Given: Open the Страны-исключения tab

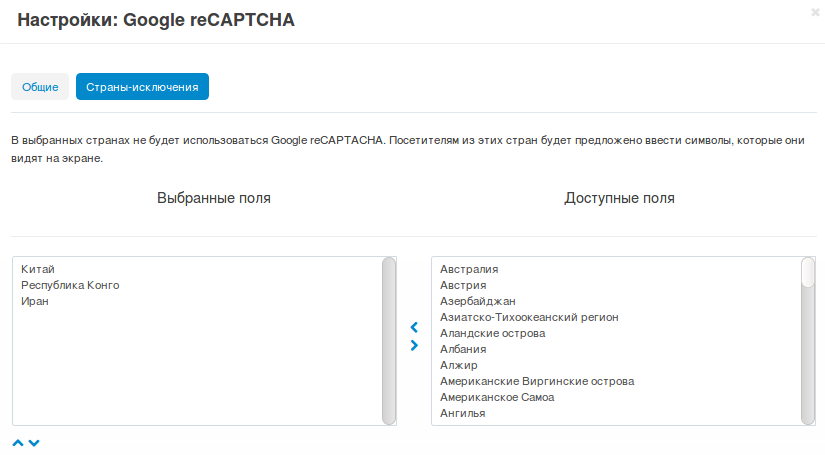Looking at the screenshot, I should pos(142,87).
